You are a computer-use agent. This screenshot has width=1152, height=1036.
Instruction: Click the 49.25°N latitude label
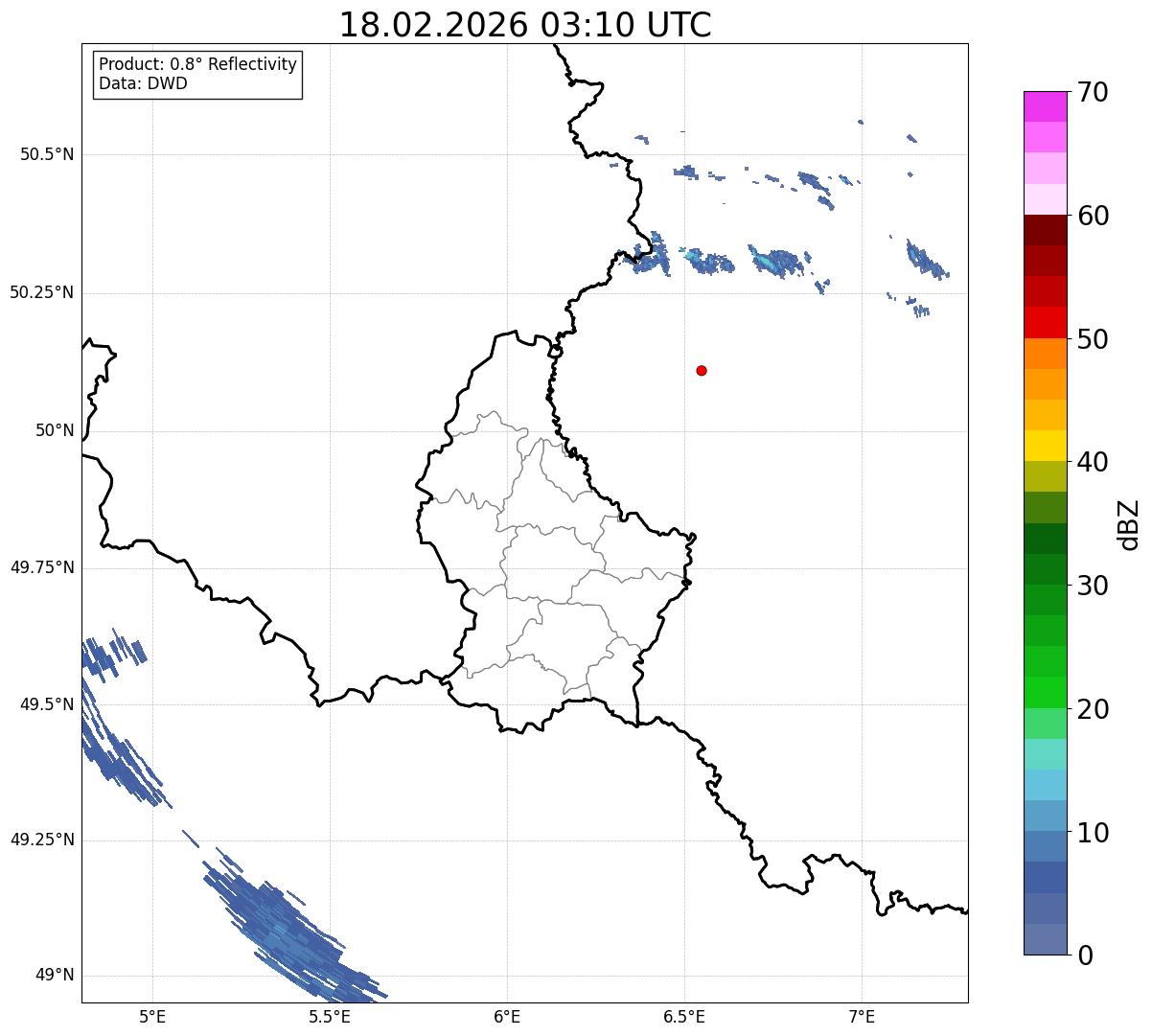(x=42, y=840)
